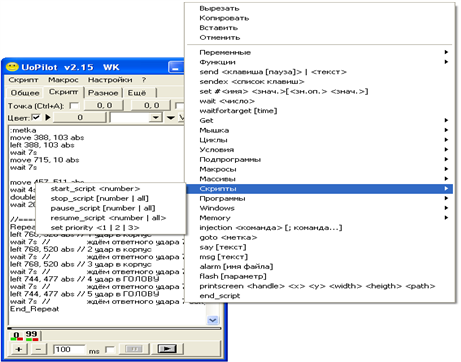
Task: Expand the Макросы submenu
Action: coord(319,169)
